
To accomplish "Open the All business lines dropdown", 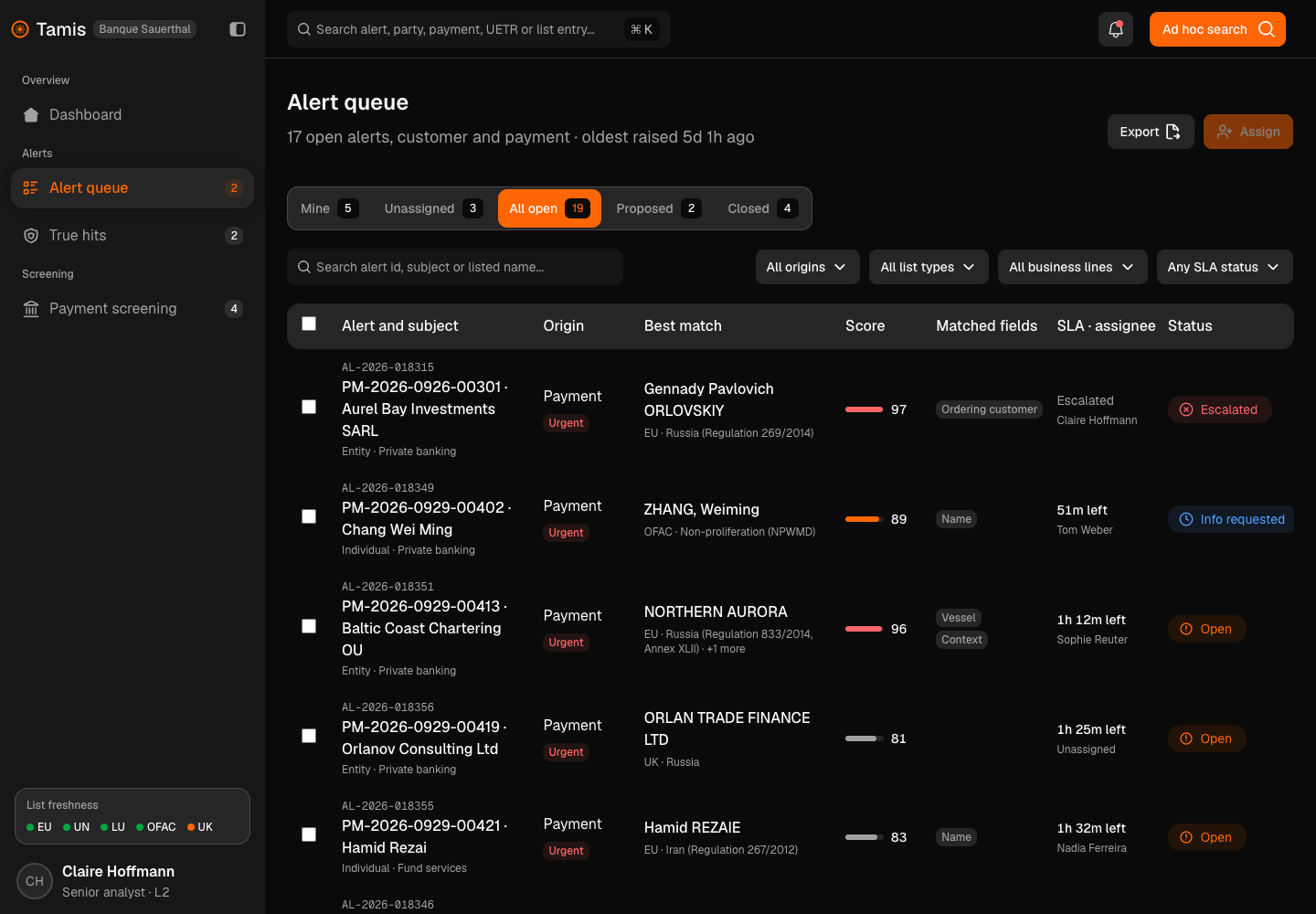I will click(x=1073, y=267).
